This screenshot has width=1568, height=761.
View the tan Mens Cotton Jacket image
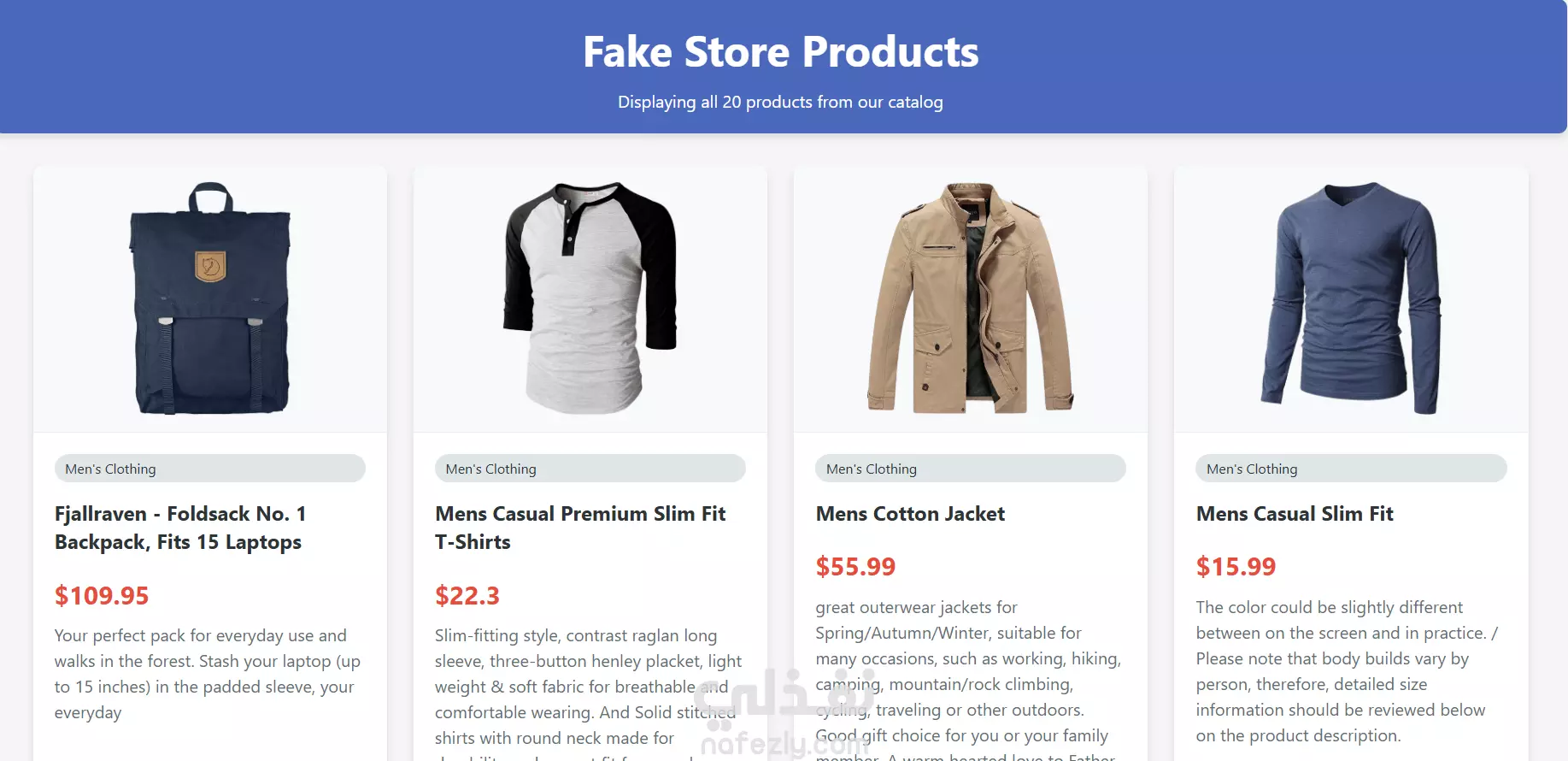point(971,298)
